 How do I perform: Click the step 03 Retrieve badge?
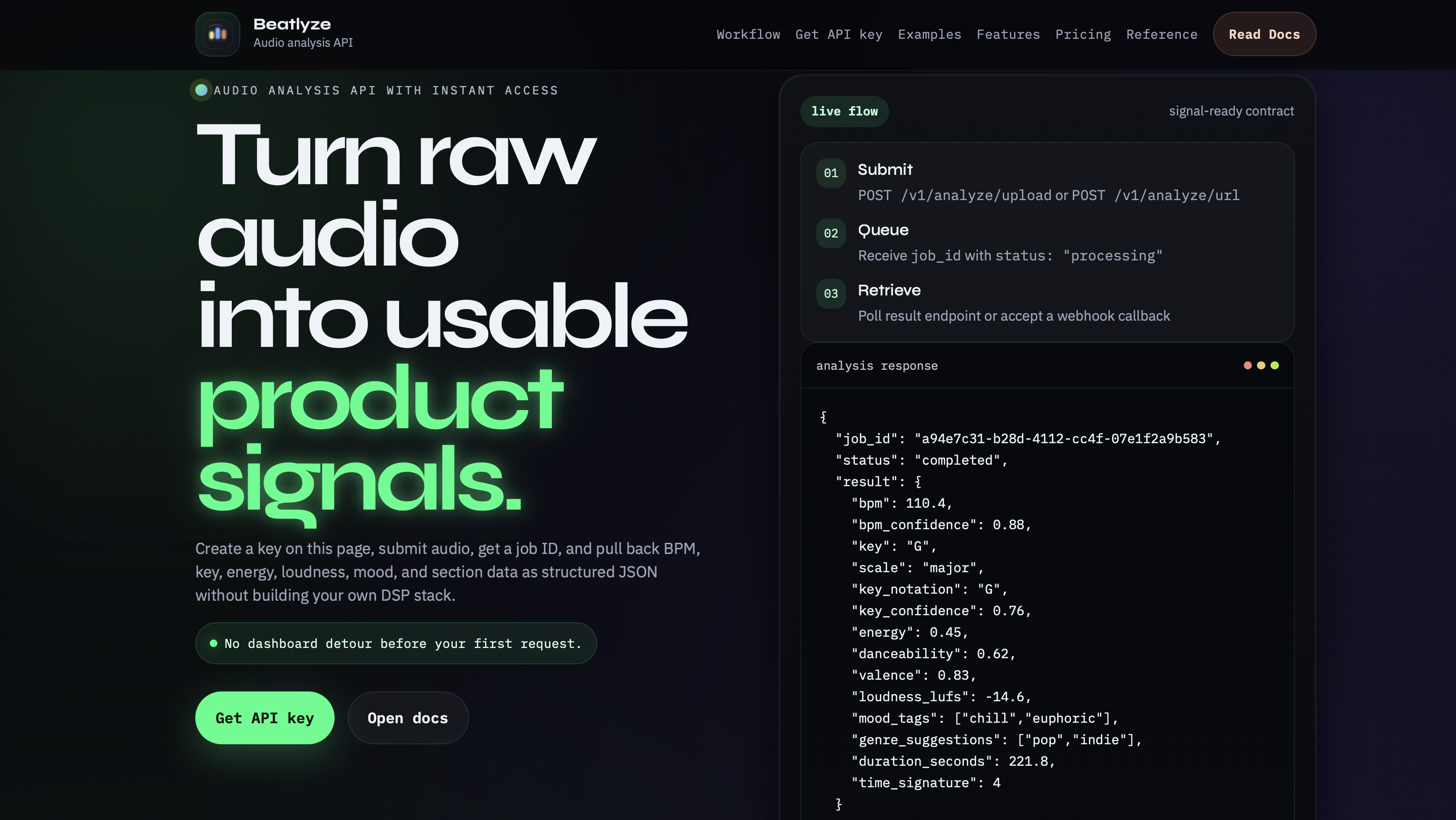pos(831,294)
